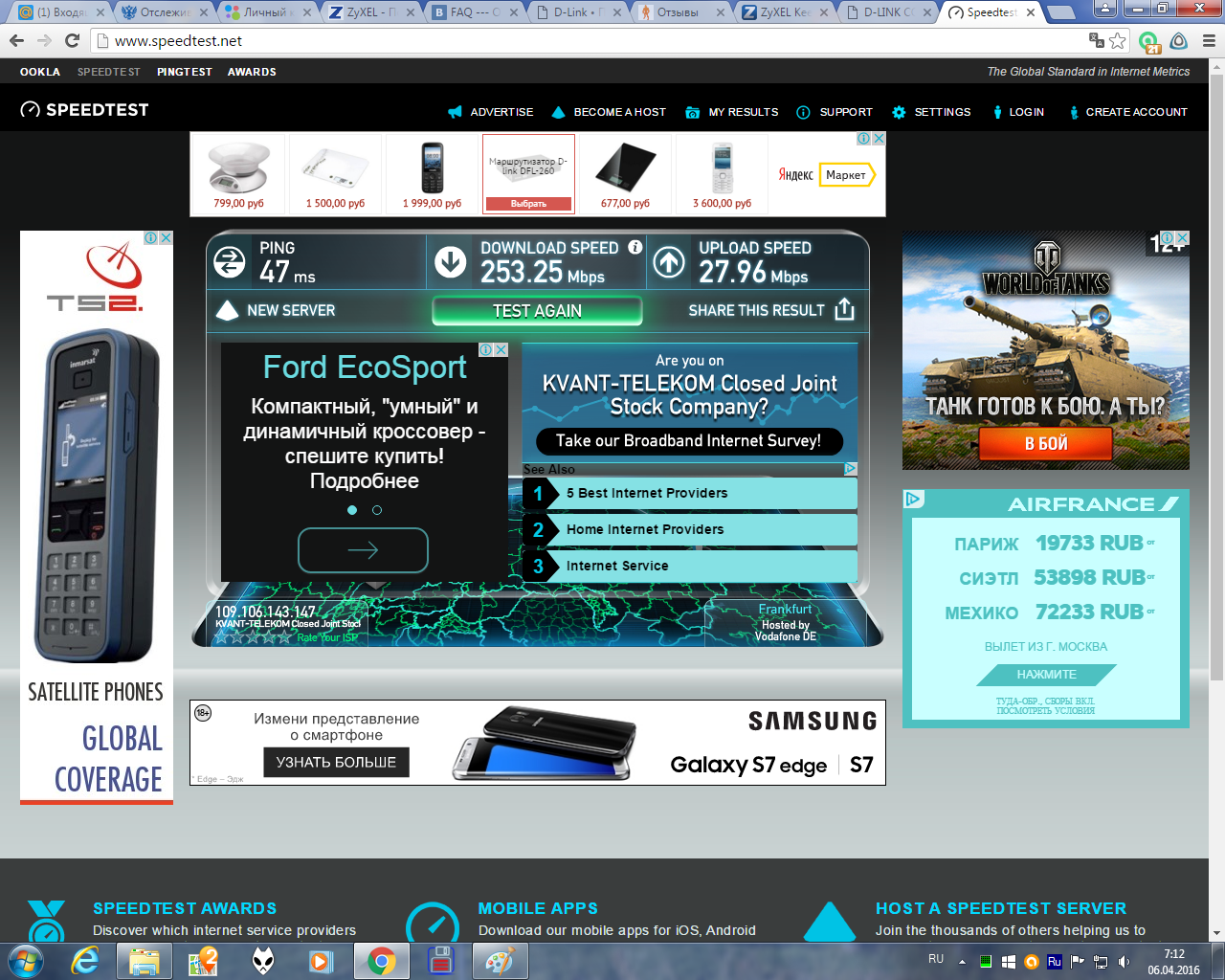The image size is (1225, 980).
Task: Open the CREATE ACCOUNT link
Action: pos(1136,112)
